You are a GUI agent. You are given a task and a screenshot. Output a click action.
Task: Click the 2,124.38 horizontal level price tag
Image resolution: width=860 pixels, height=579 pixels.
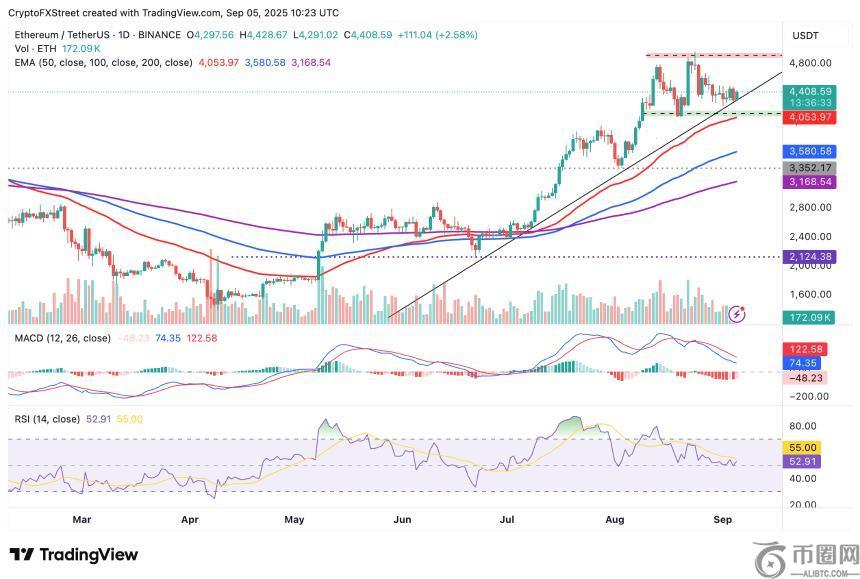click(810, 257)
